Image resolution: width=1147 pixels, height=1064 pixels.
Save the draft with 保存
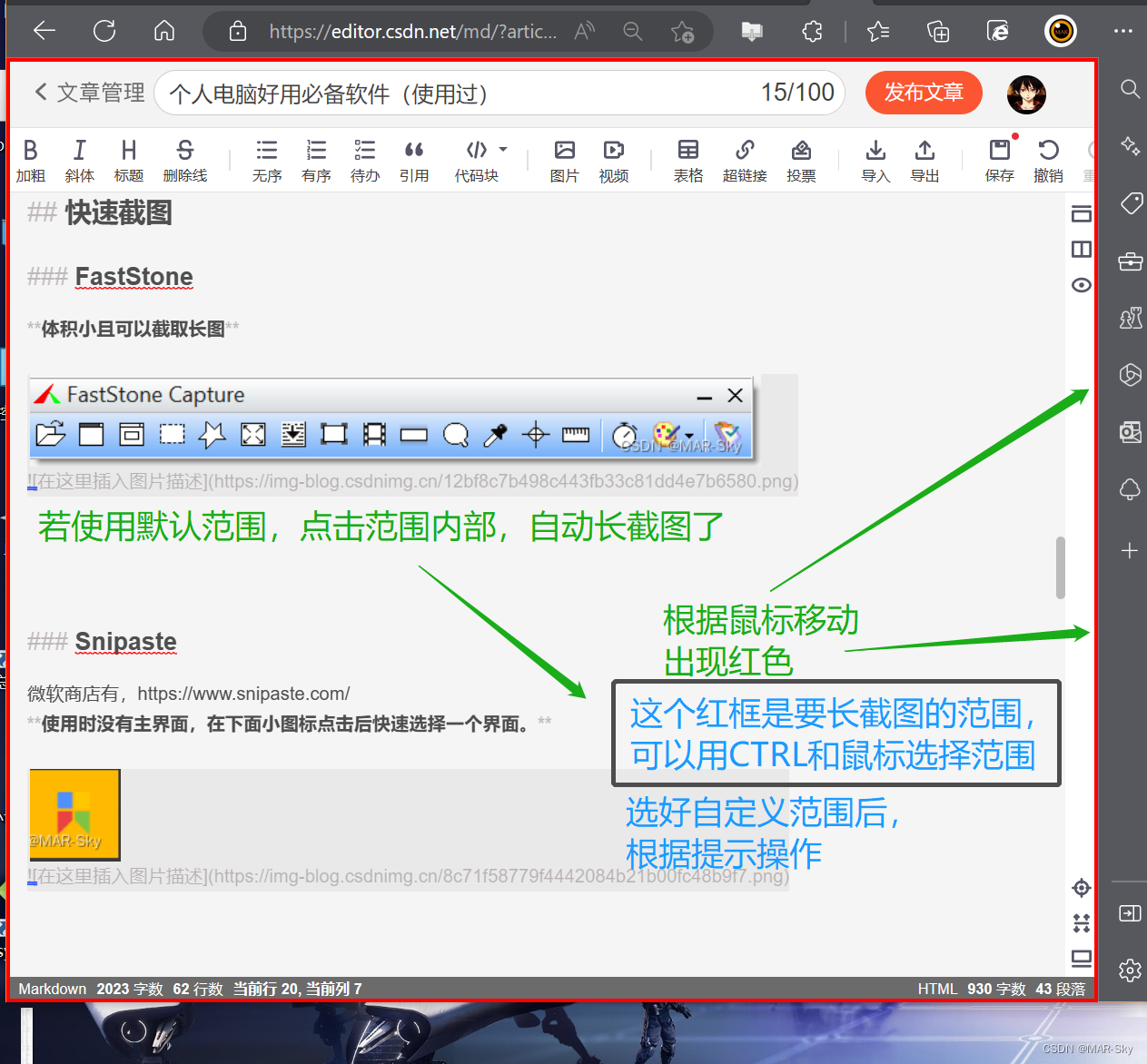(x=999, y=161)
